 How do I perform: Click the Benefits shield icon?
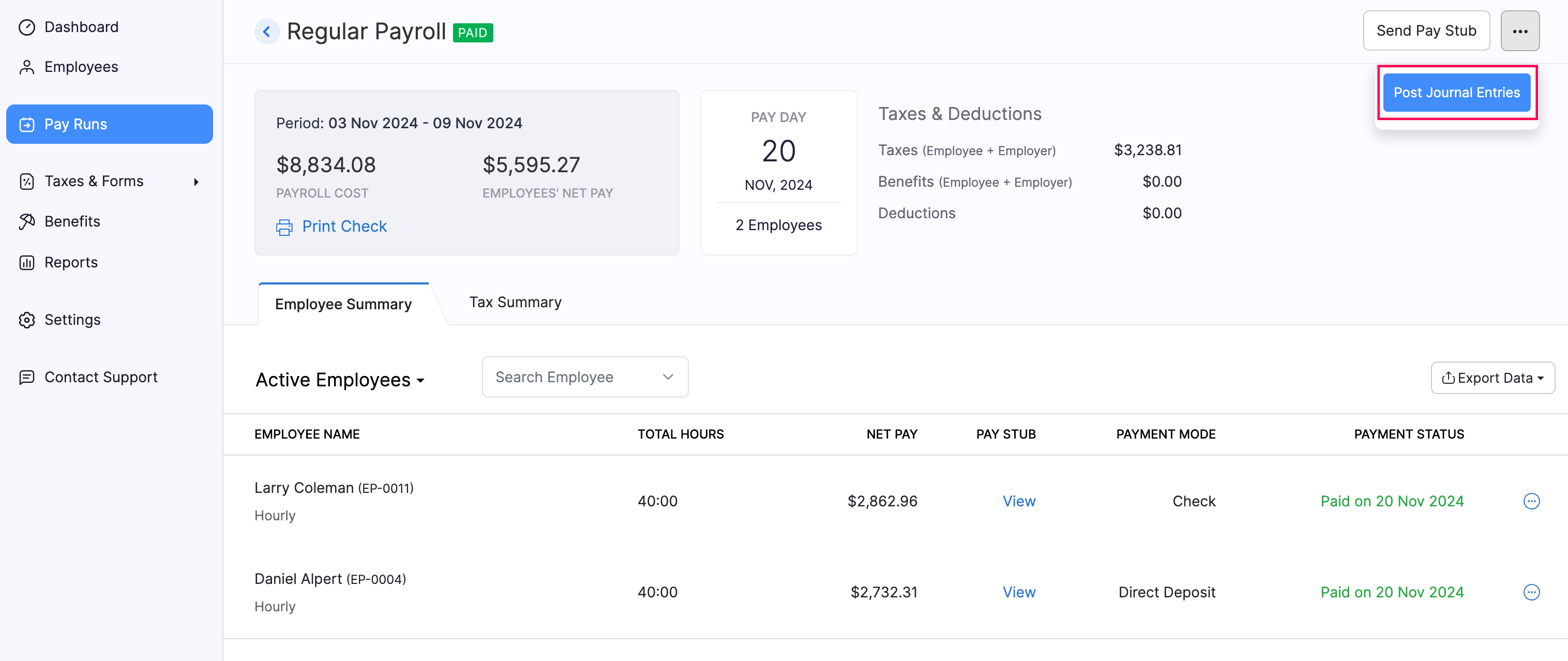click(27, 221)
